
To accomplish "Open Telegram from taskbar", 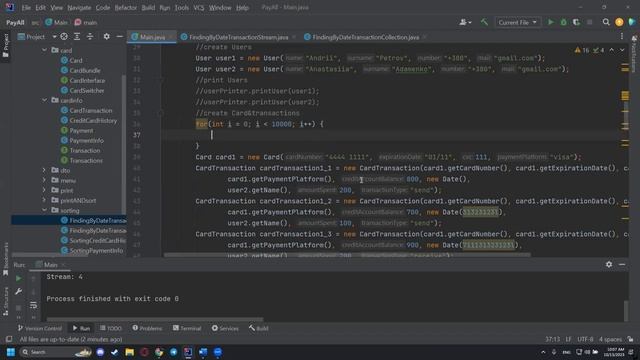I will (x=173, y=352).
